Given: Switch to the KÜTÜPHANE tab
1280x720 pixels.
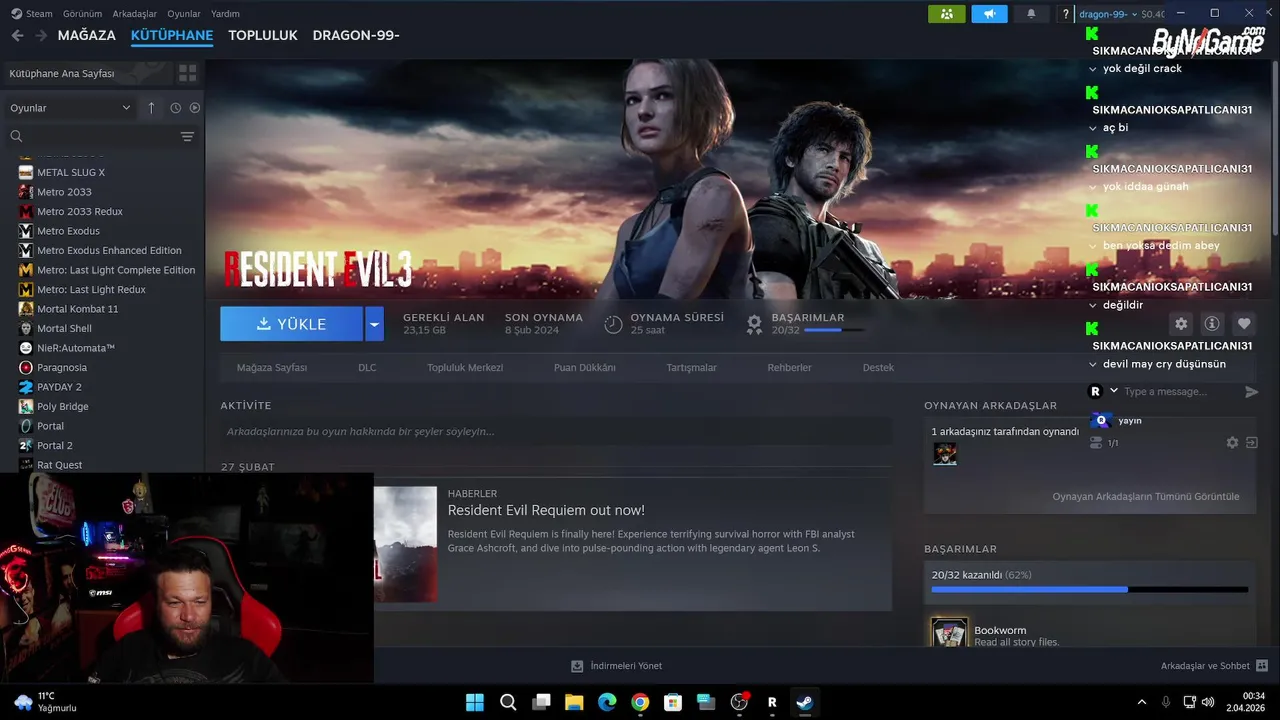Looking at the screenshot, I should [172, 35].
